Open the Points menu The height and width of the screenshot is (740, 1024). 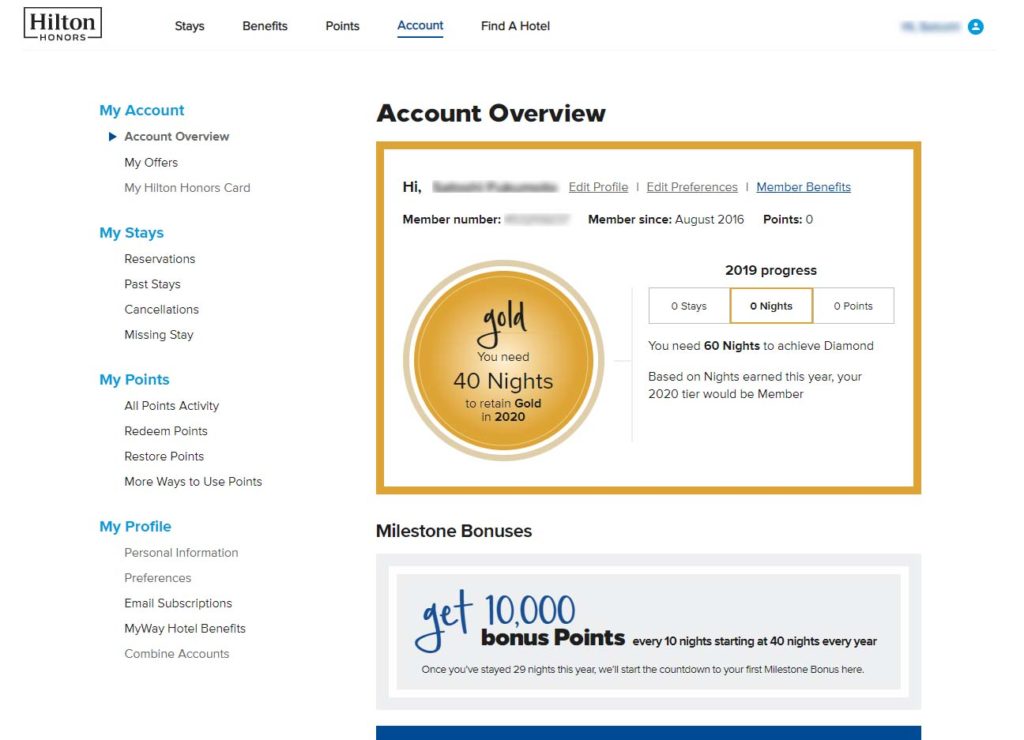342,26
